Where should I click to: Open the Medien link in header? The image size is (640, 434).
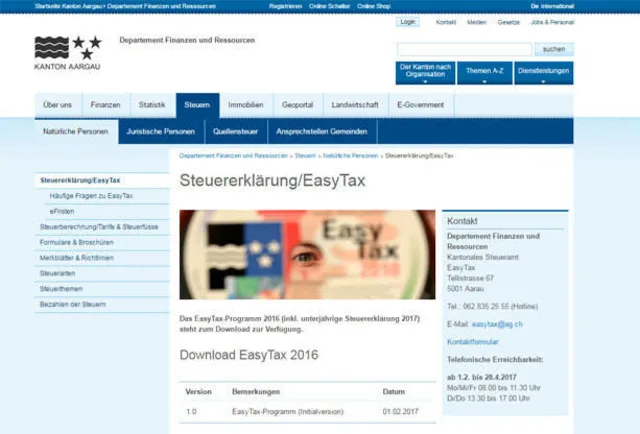click(x=477, y=22)
